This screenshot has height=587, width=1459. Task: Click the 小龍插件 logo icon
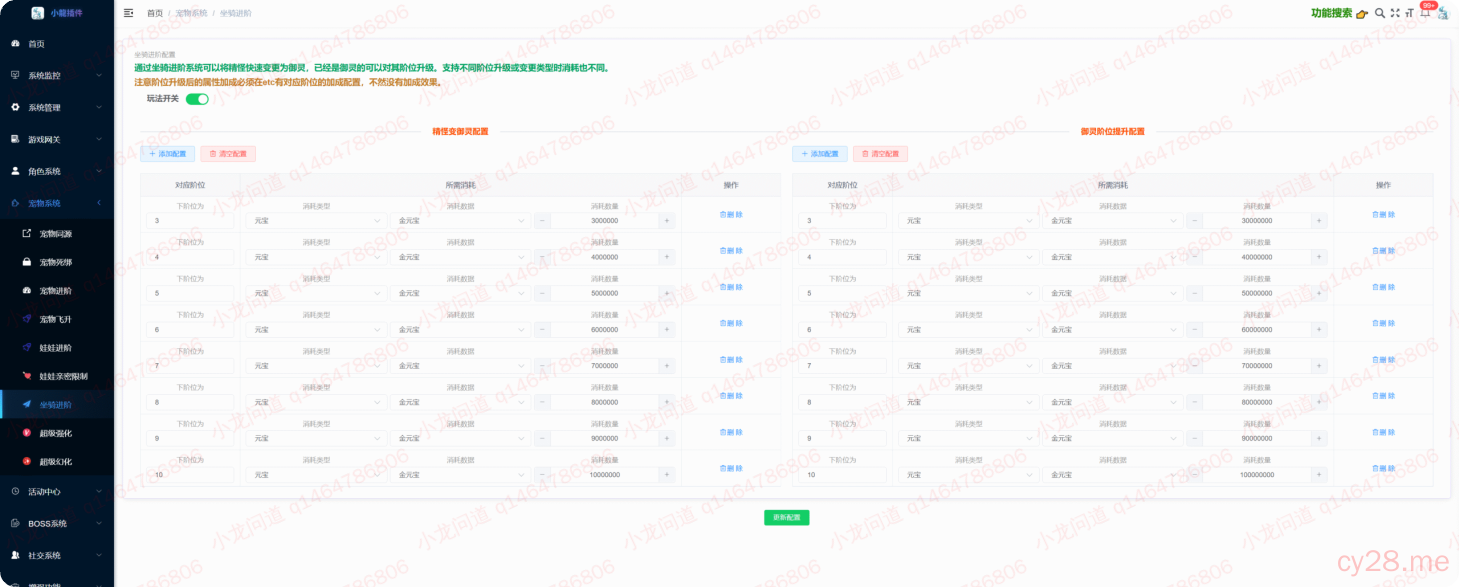click(x=38, y=13)
